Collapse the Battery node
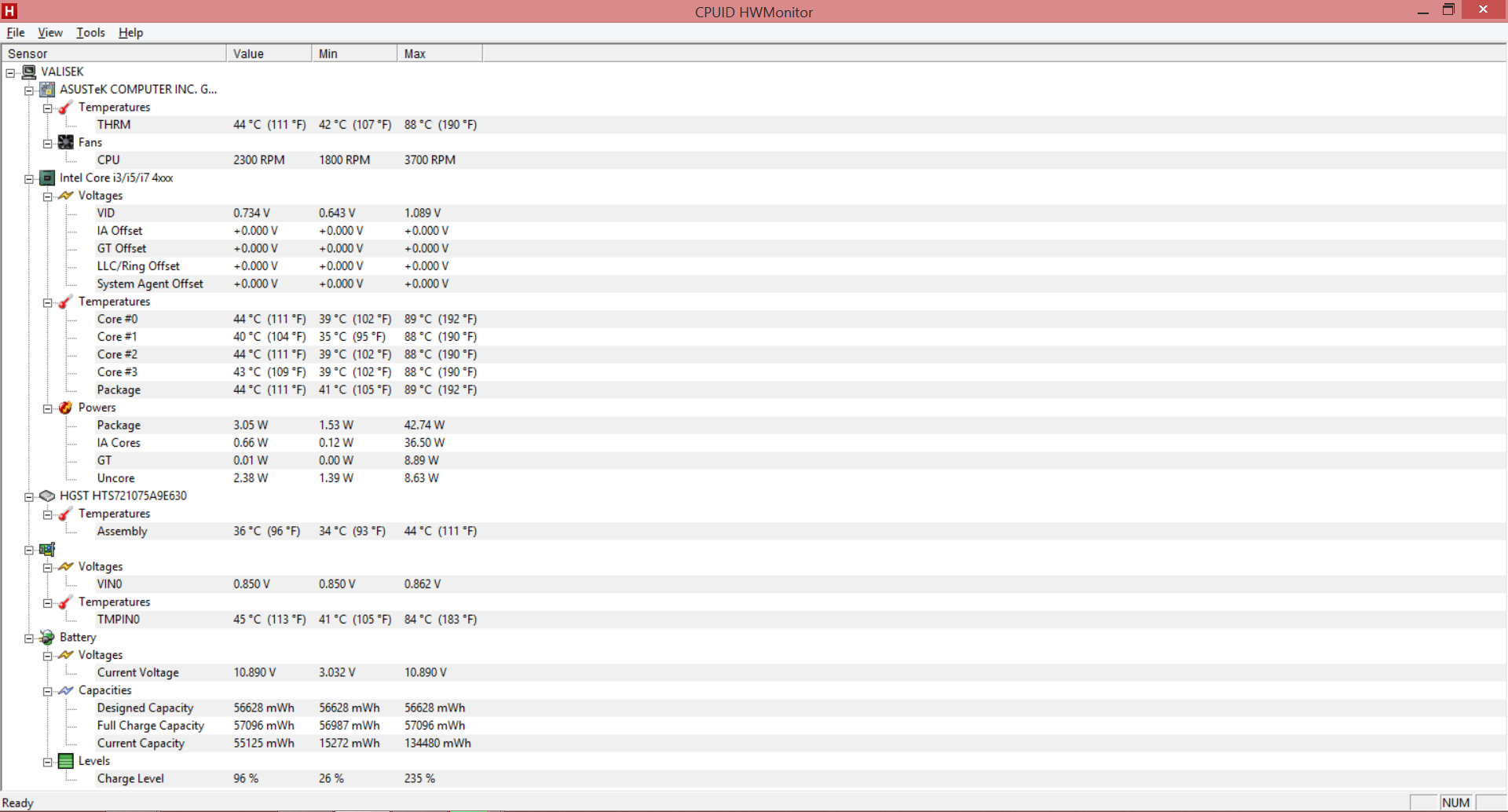The height and width of the screenshot is (812, 1508). click(x=29, y=638)
